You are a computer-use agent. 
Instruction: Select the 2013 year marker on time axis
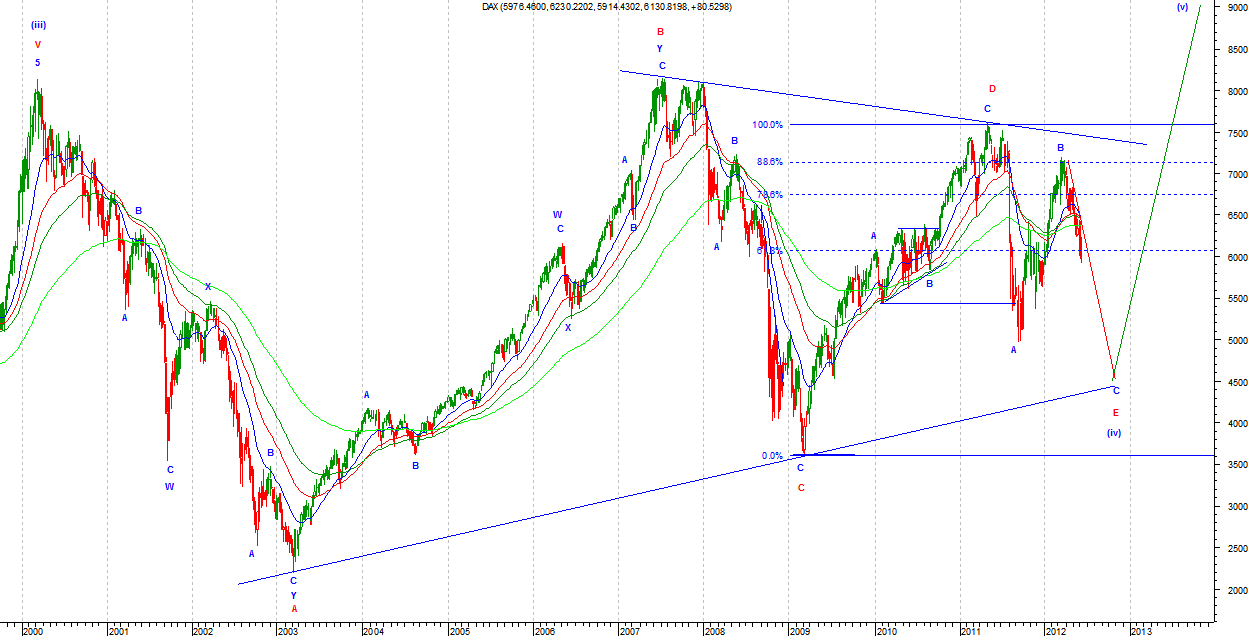[1140, 631]
